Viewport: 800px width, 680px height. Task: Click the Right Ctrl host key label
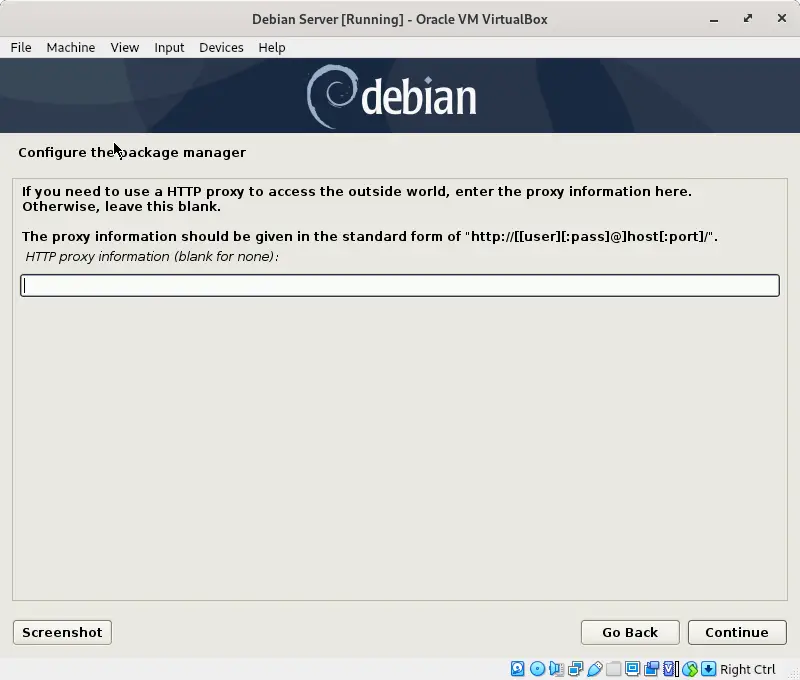747,669
